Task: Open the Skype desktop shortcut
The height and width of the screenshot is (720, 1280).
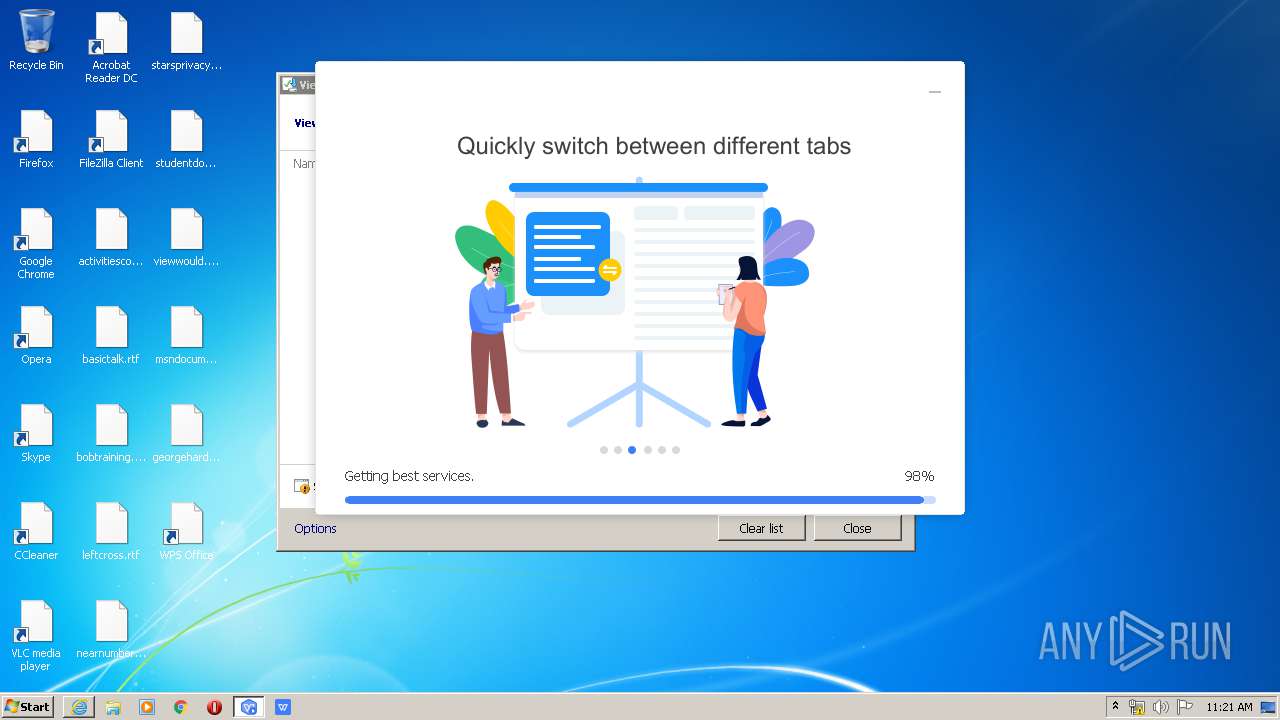Action: pos(36,433)
